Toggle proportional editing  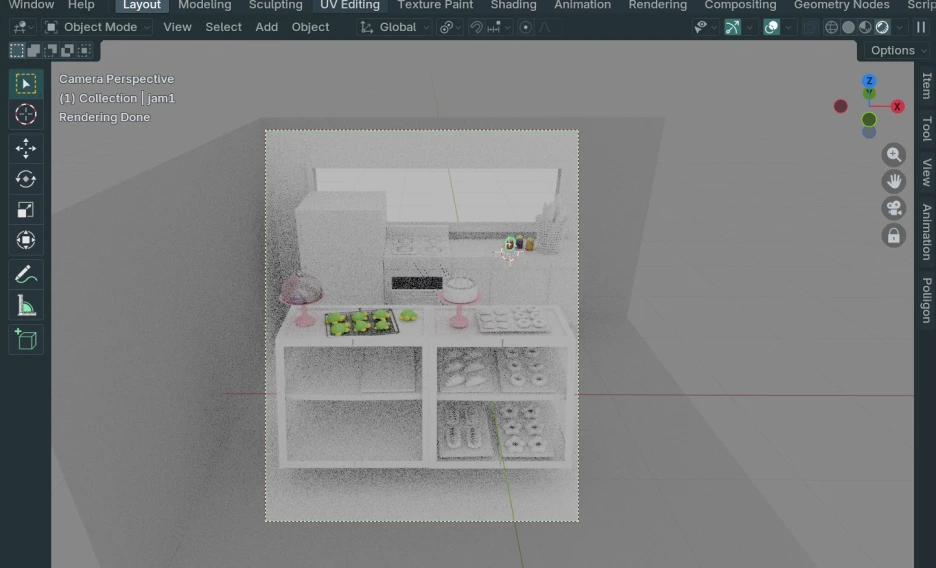click(525, 27)
